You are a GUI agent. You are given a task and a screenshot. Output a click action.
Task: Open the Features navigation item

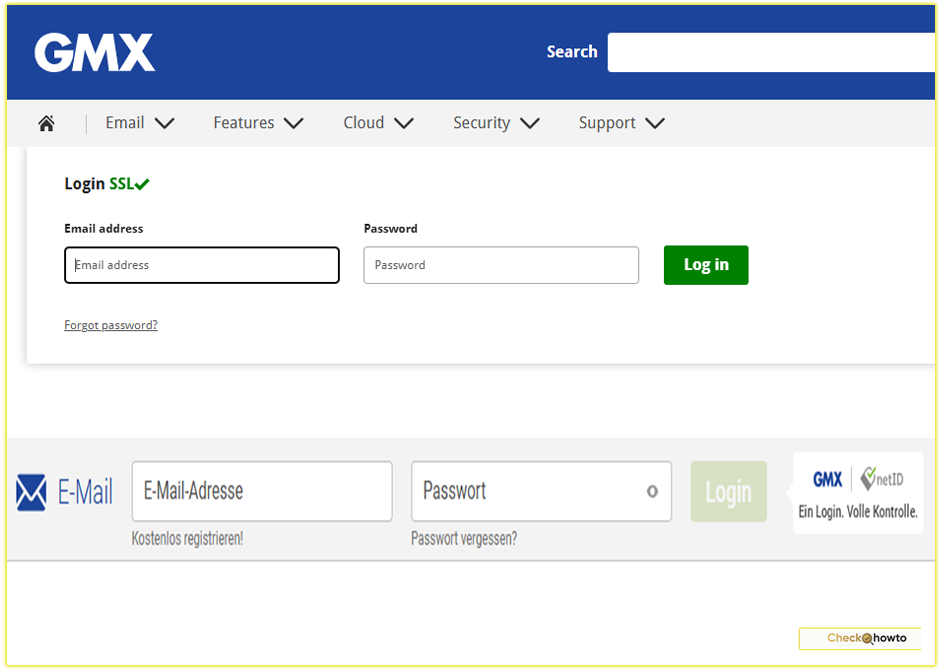[244, 123]
